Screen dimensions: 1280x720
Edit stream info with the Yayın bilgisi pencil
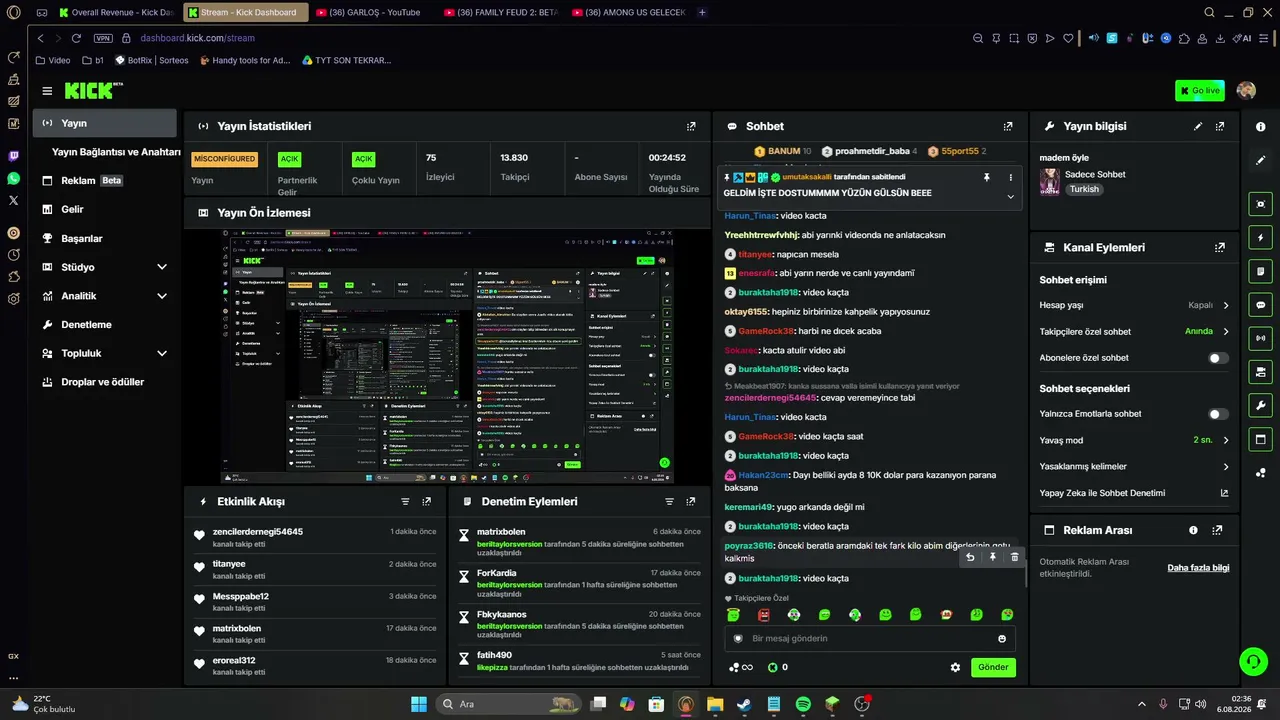1198,127
